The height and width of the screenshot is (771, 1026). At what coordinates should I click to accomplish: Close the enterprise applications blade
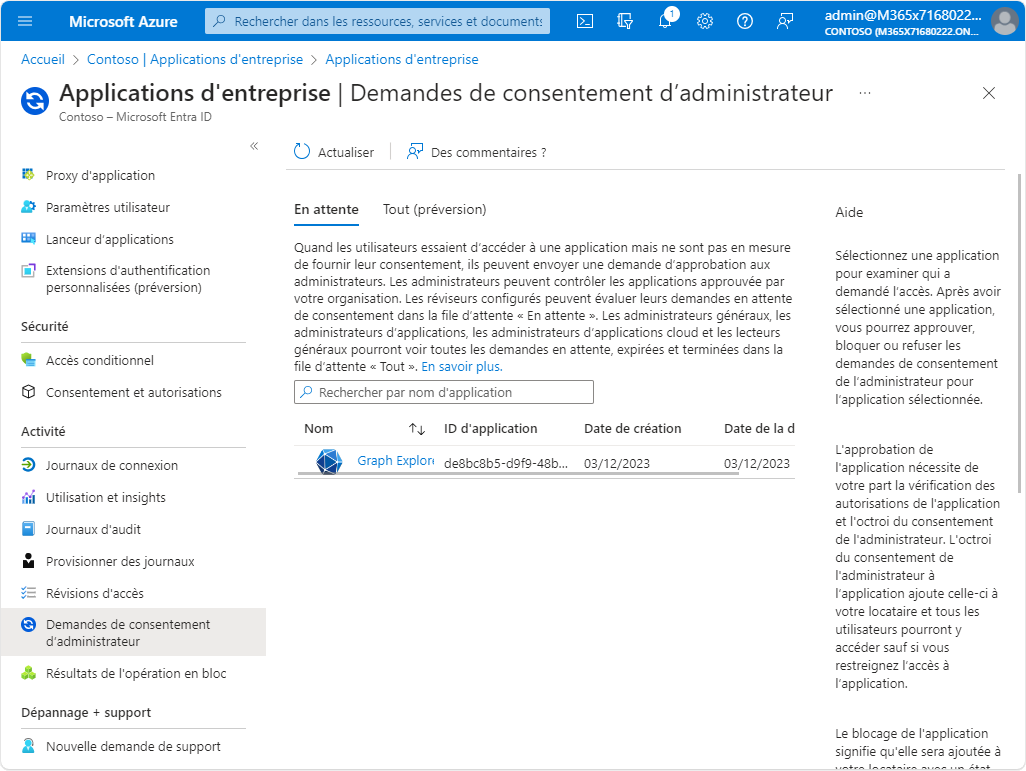(x=989, y=93)
